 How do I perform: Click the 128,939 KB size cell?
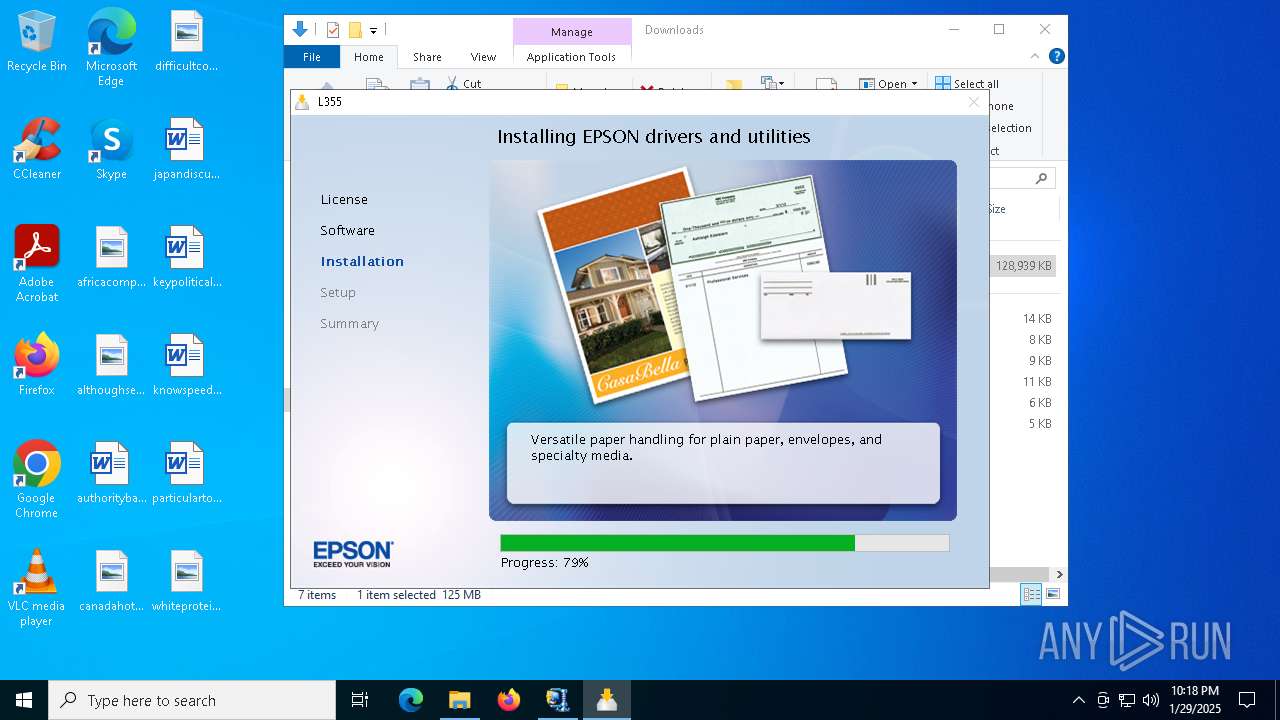1023,266
